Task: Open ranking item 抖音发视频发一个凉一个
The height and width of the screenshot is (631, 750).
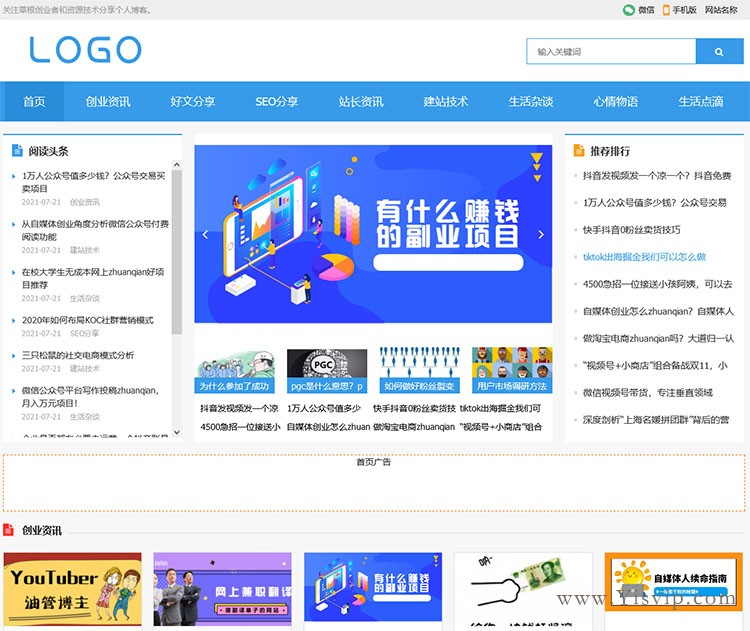Action: pyautogui.click(x=657, y=176)
